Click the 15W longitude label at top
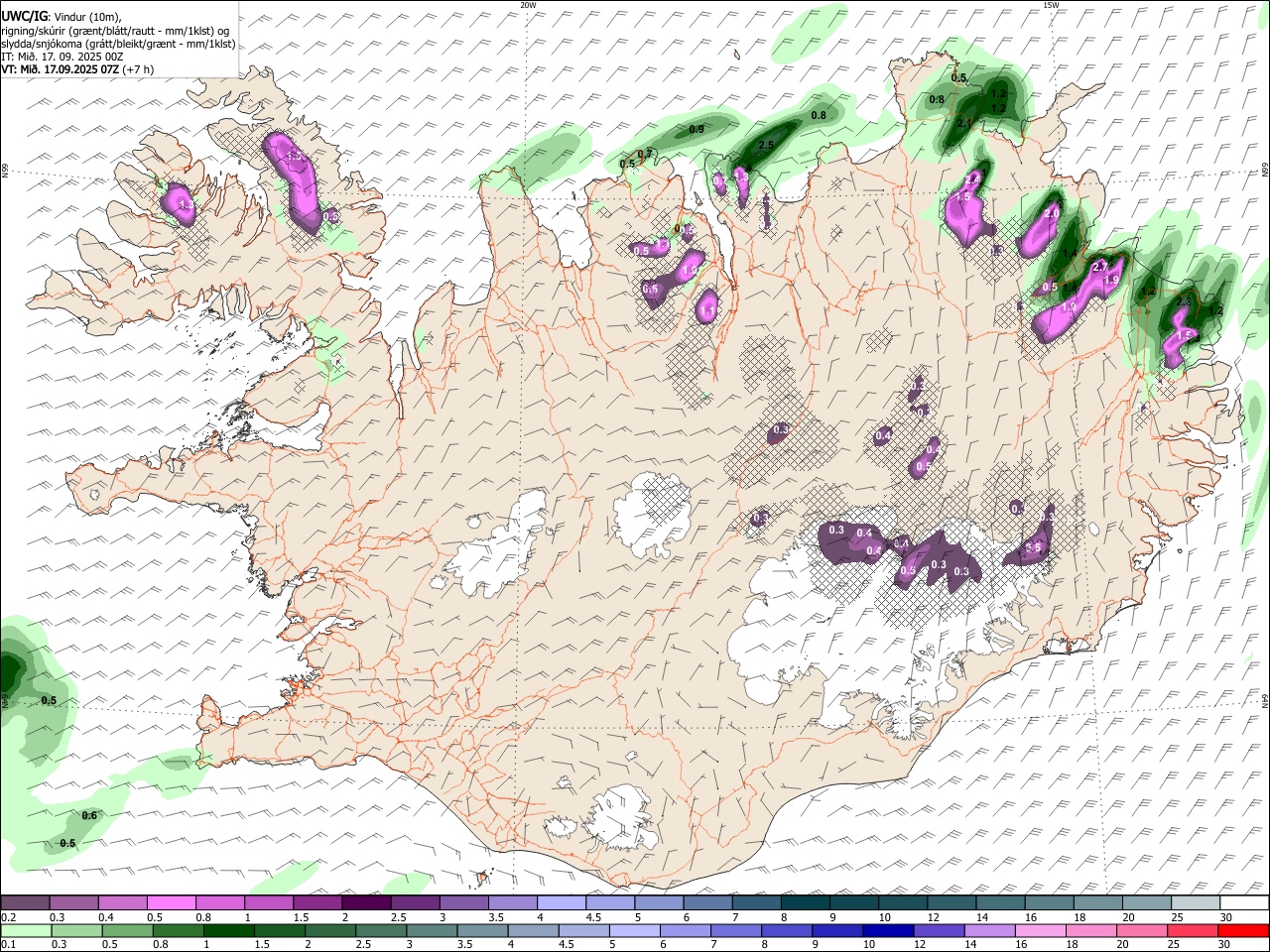The height and width of the screenshot is (952, 1270). pos(1051,5)
